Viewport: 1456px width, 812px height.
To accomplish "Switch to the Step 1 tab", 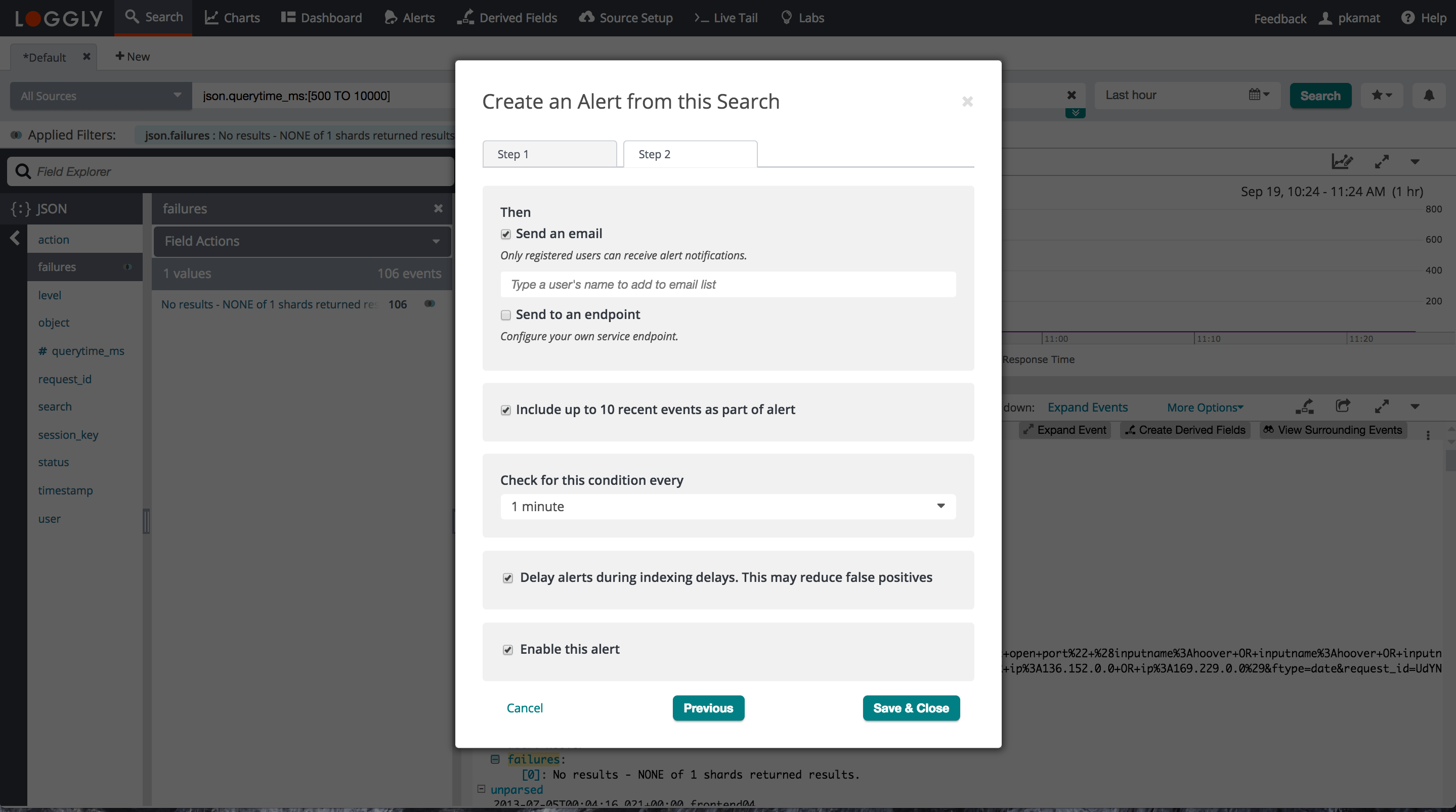I will [549, 154].
